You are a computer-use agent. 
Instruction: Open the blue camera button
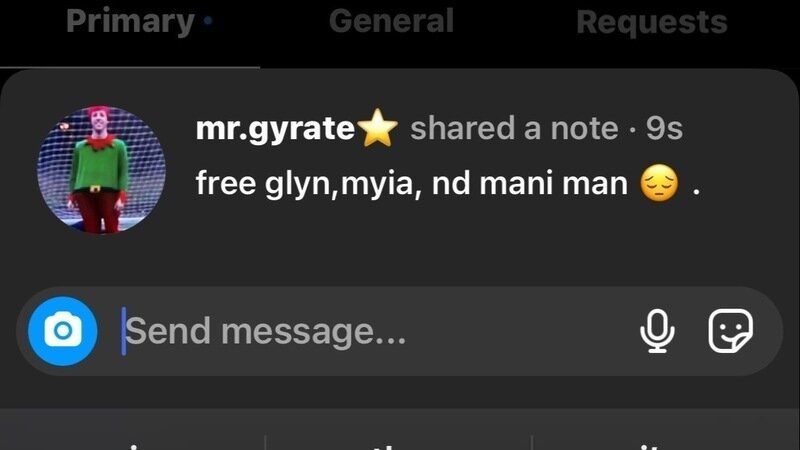click(x=63, y=331)
